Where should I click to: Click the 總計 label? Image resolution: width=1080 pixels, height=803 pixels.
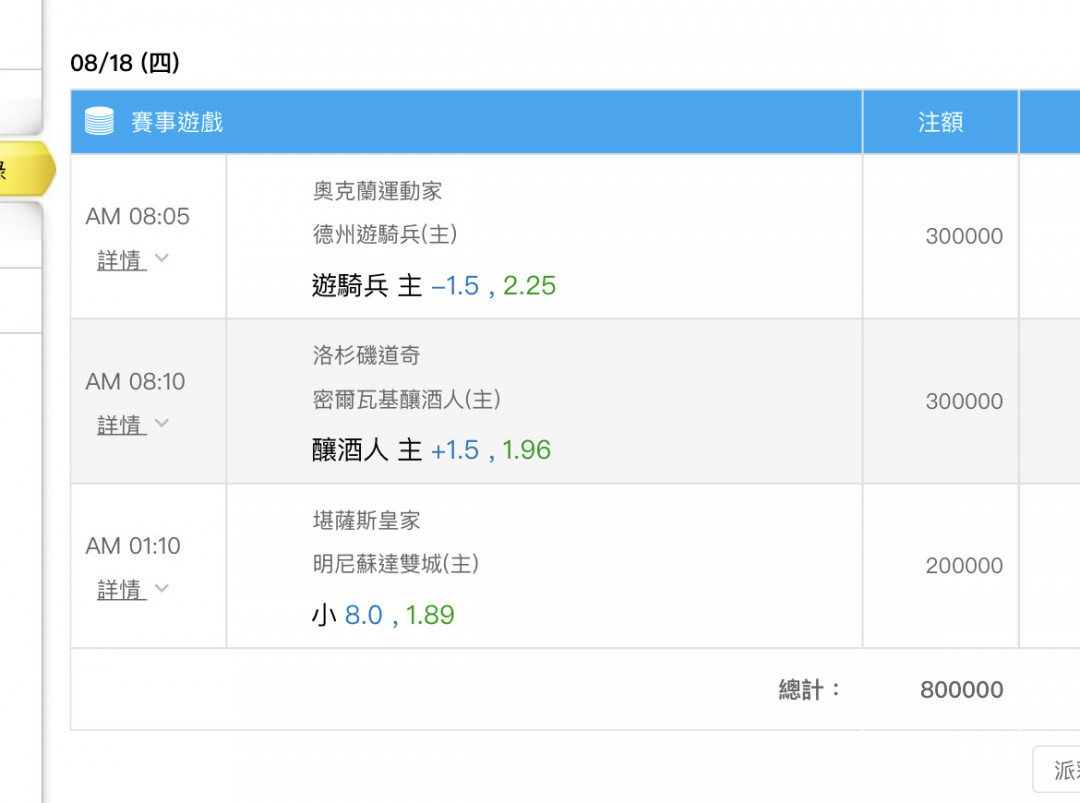tap(809, 689)
